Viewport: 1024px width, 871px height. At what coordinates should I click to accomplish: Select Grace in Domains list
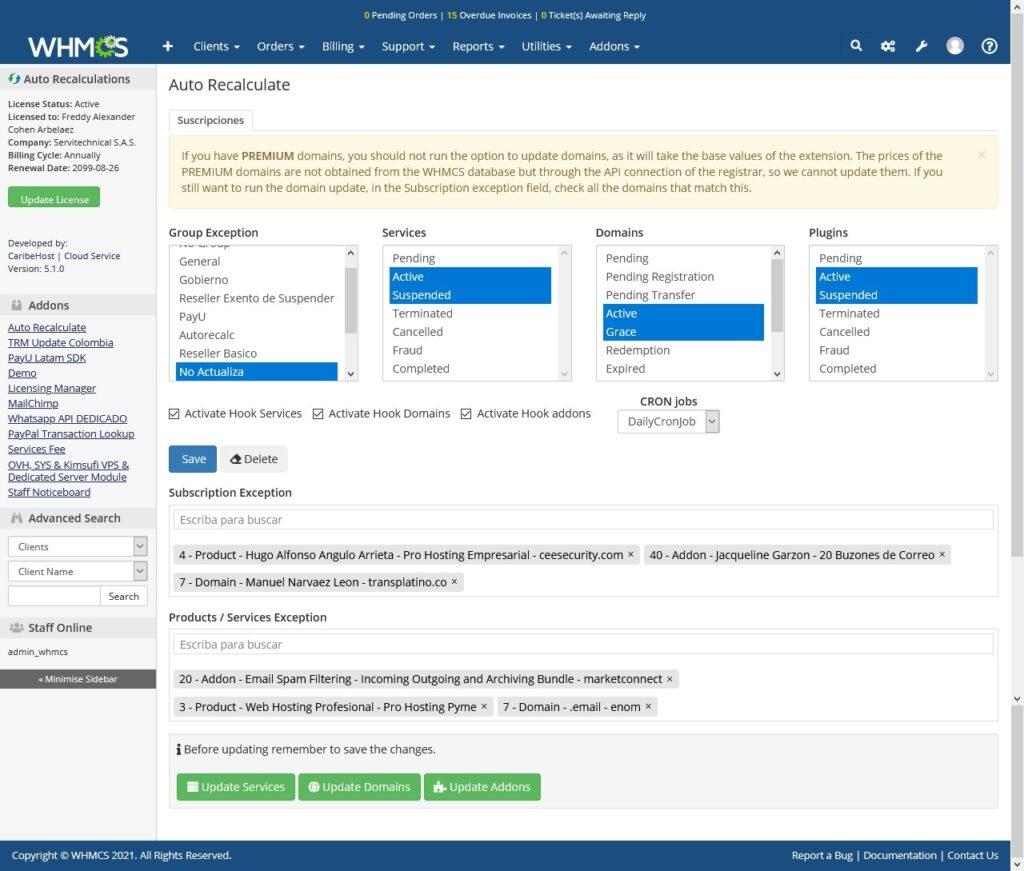[x=683, y=332]
